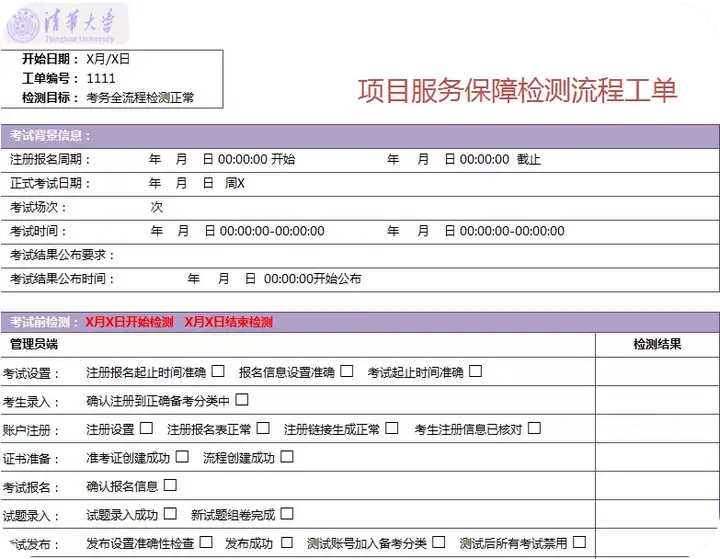720x559 pixels.
Task: Click the 周X weekday text
Action: 235,184
